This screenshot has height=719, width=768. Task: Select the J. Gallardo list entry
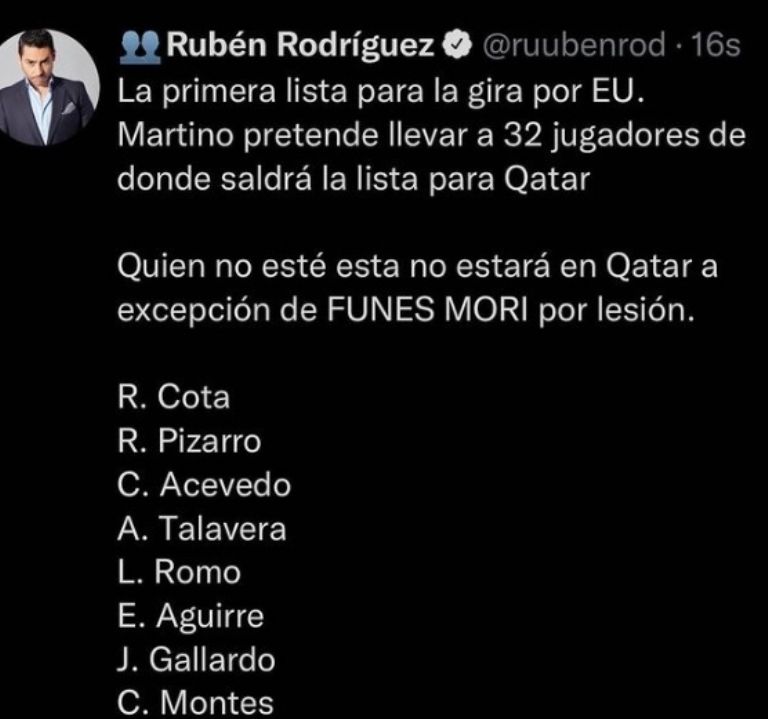click(x=196, y=661)
